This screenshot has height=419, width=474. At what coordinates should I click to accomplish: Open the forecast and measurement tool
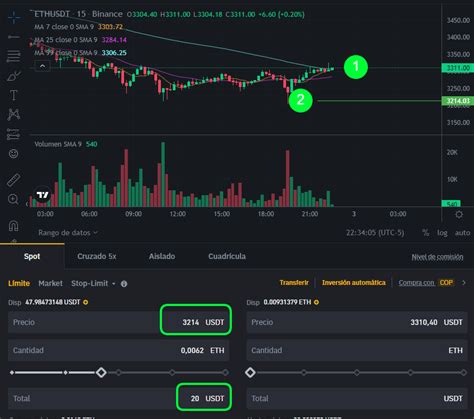(x=14, y=134)
